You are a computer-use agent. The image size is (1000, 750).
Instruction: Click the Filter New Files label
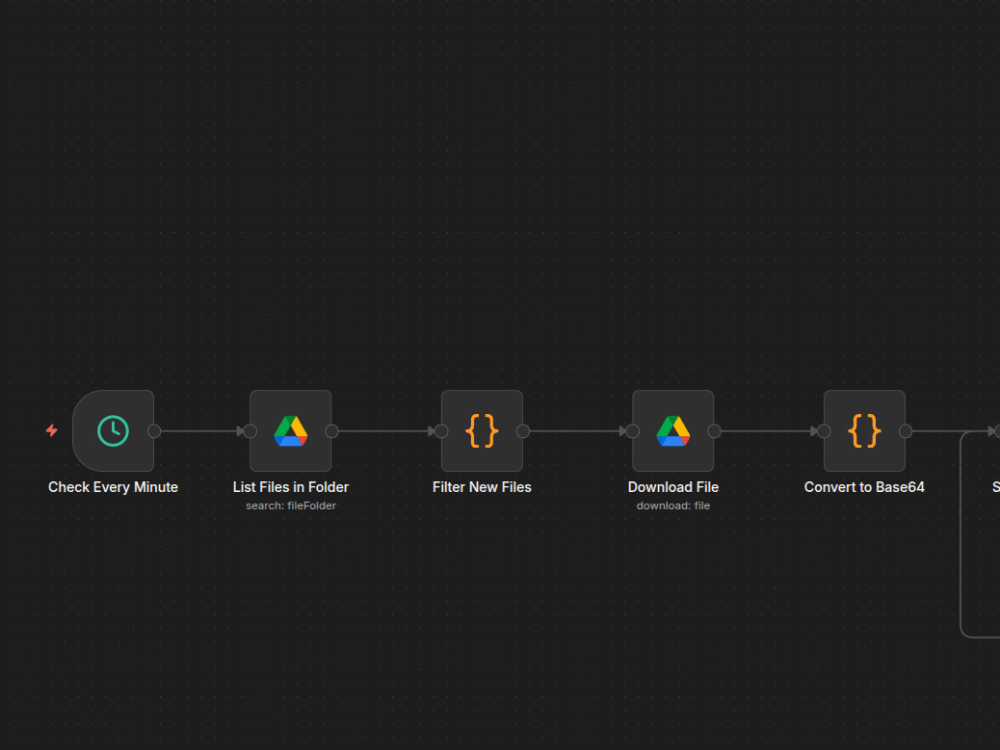482,487
